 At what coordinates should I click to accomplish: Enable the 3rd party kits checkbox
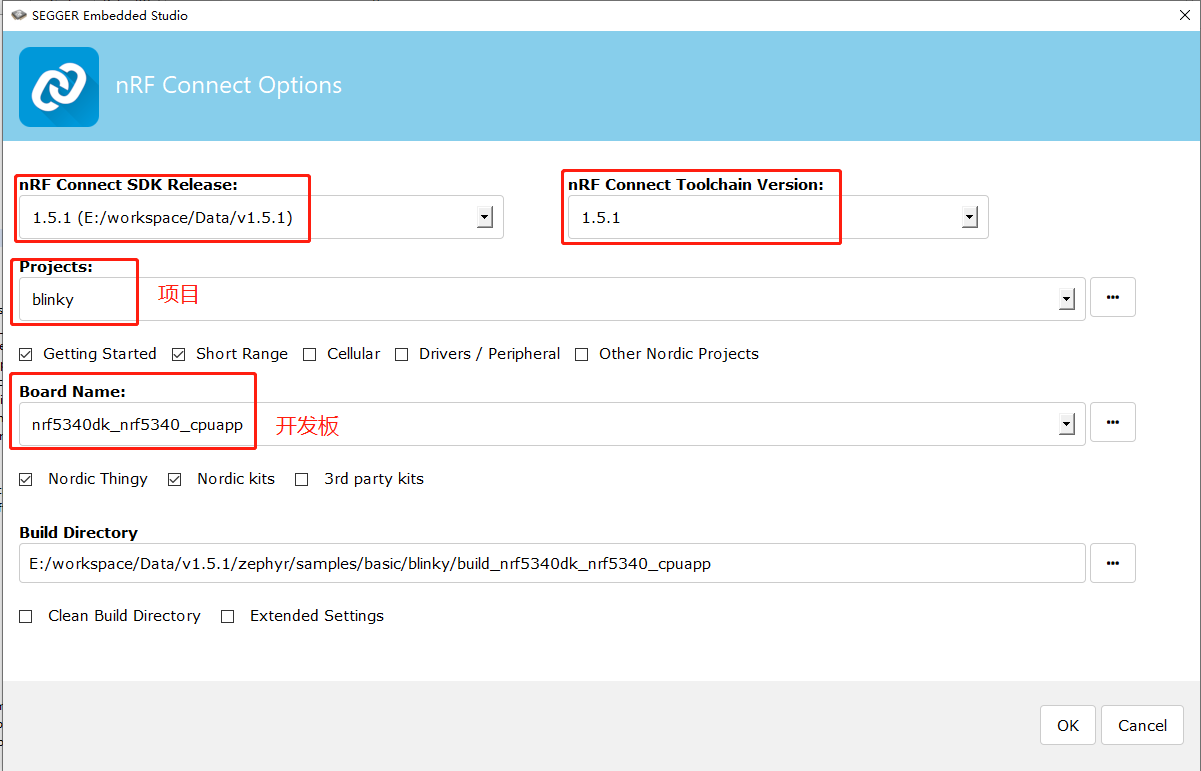(301, 479)
